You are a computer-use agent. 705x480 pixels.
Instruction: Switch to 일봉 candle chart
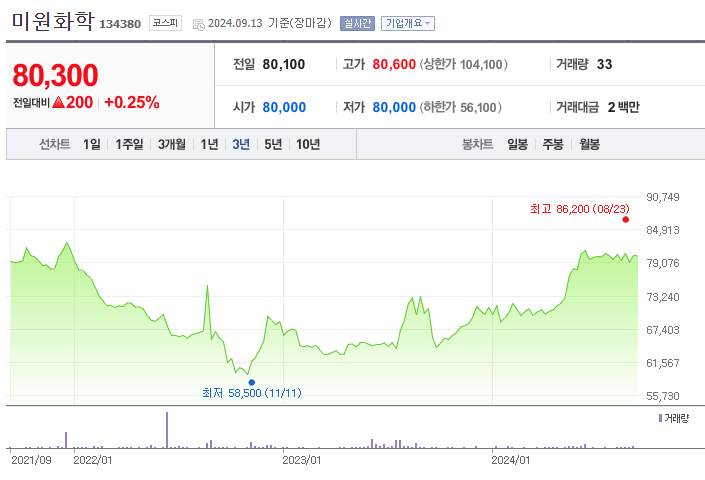click(x=518, y=144)
